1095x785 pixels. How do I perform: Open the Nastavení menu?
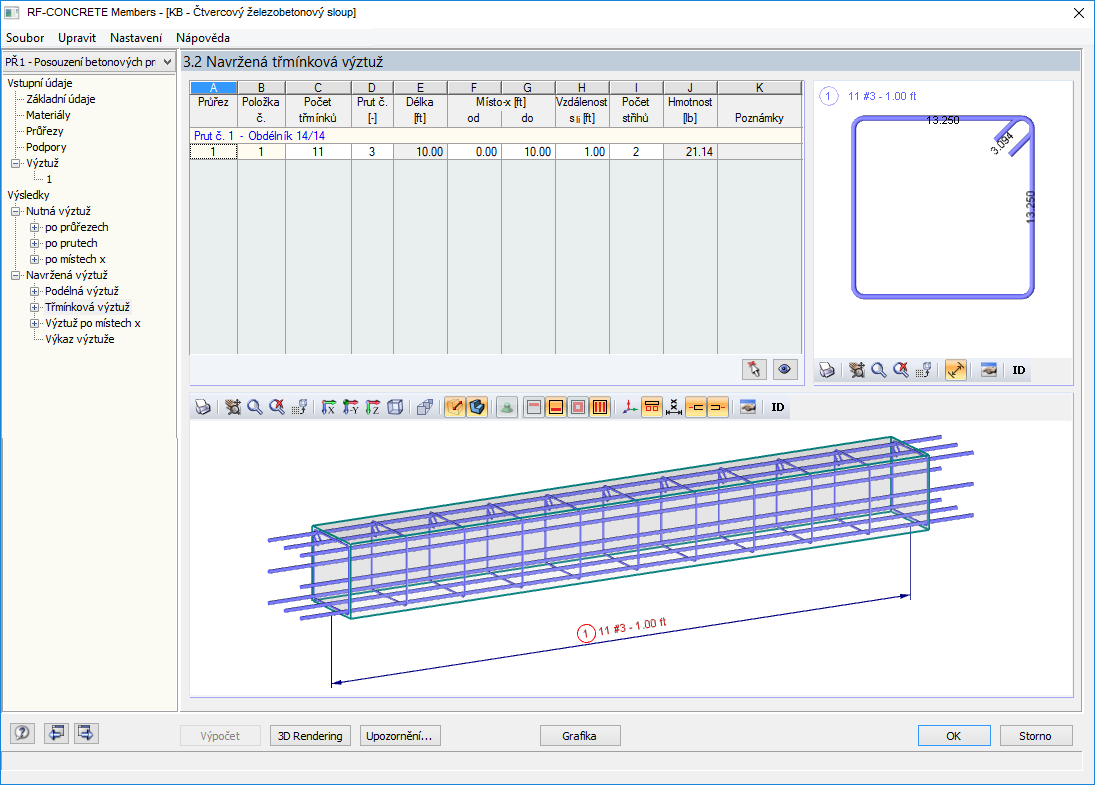pos(136,38)
